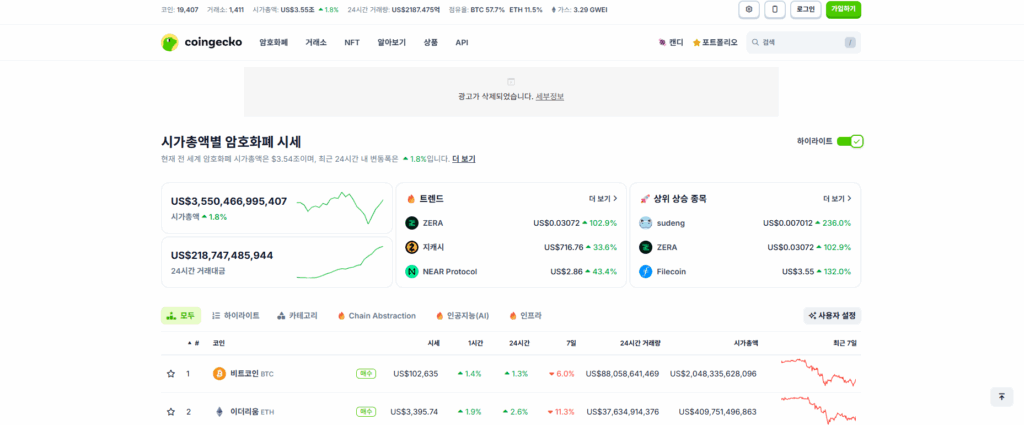Click the sudeng coin icon
Screen dimensions: 1024x425
click(x=645, y=223)
